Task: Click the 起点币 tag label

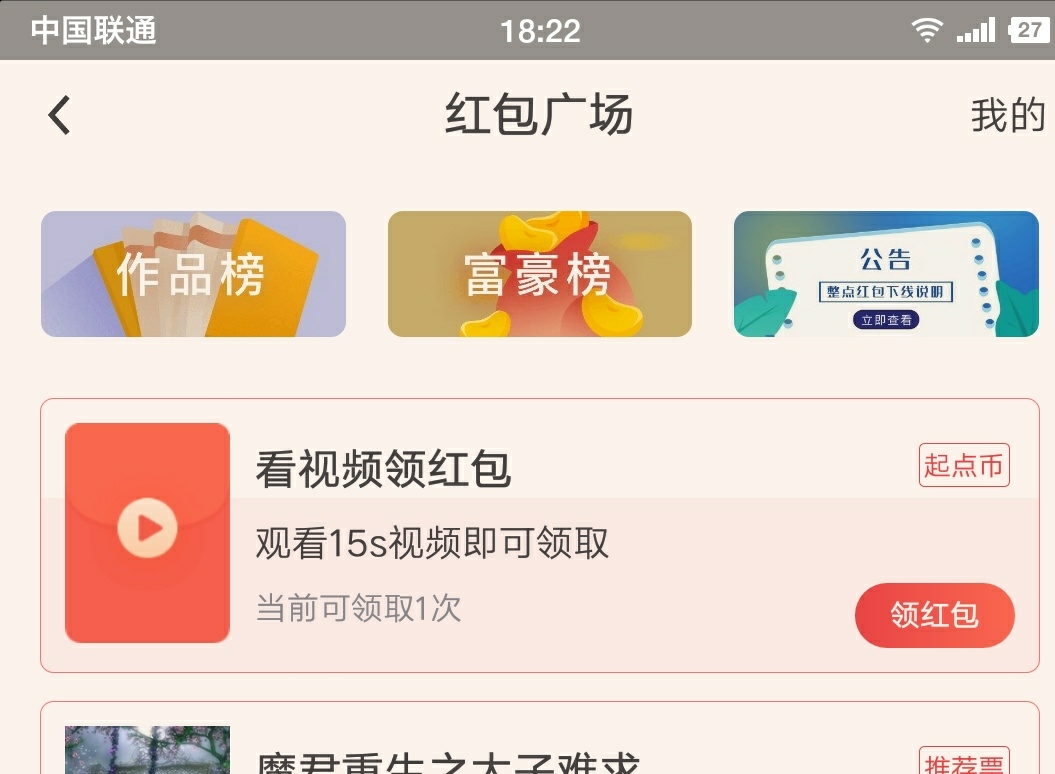Action: [x=964, y=465]
